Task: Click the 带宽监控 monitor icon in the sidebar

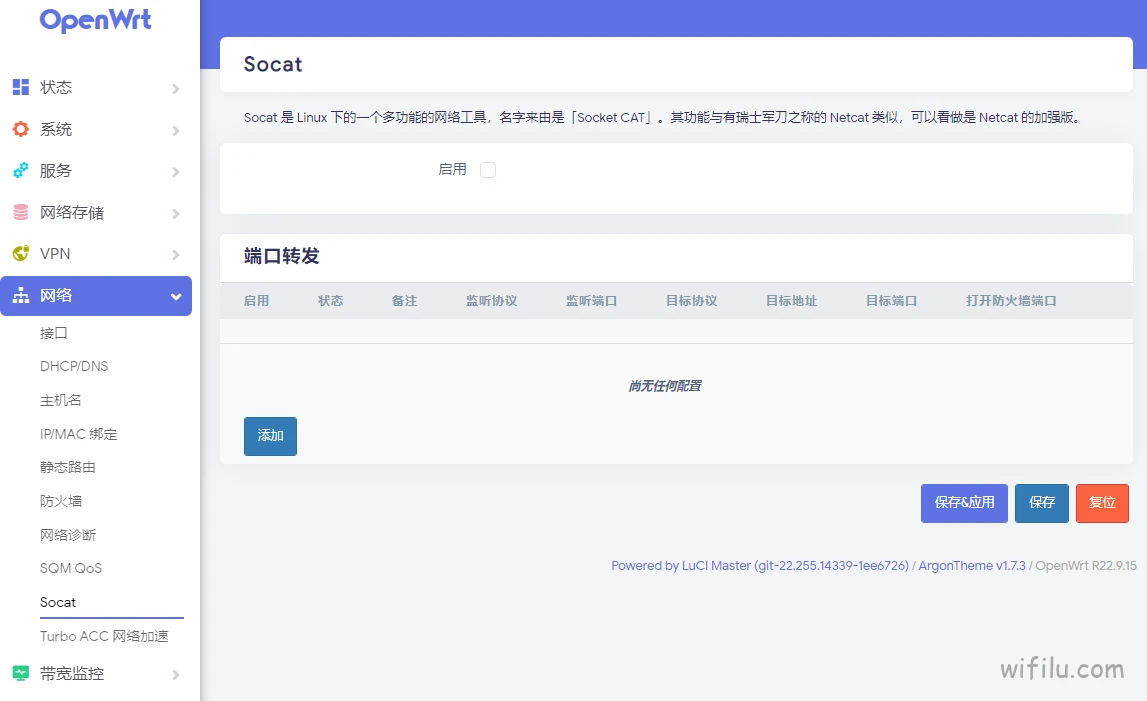Action: (20, 673)
